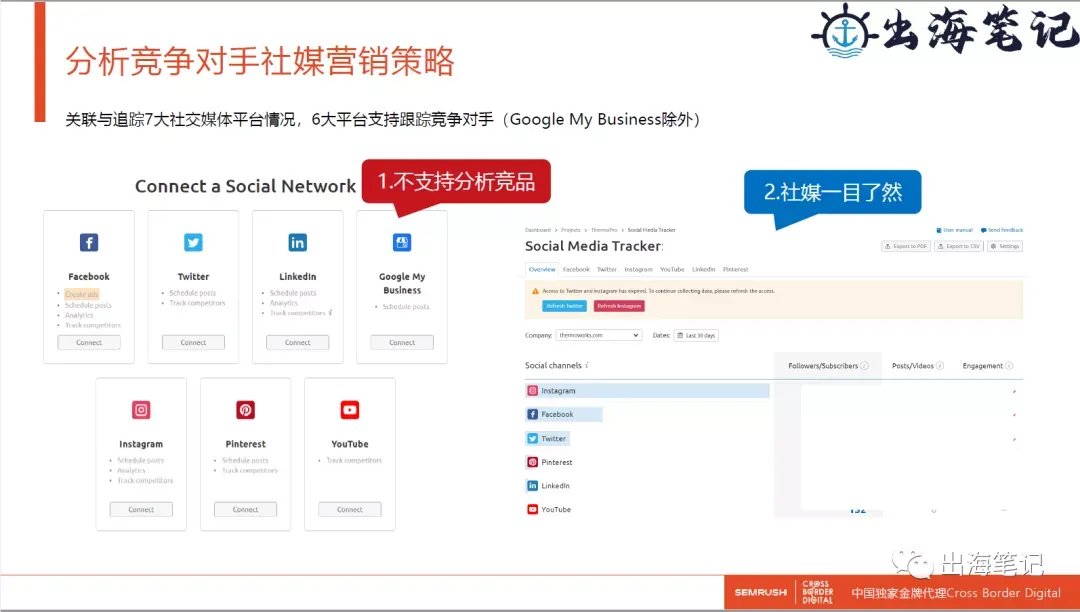Switch to the Instagram tab
The height and width of the screenshot is (612, 1080).
638,269
